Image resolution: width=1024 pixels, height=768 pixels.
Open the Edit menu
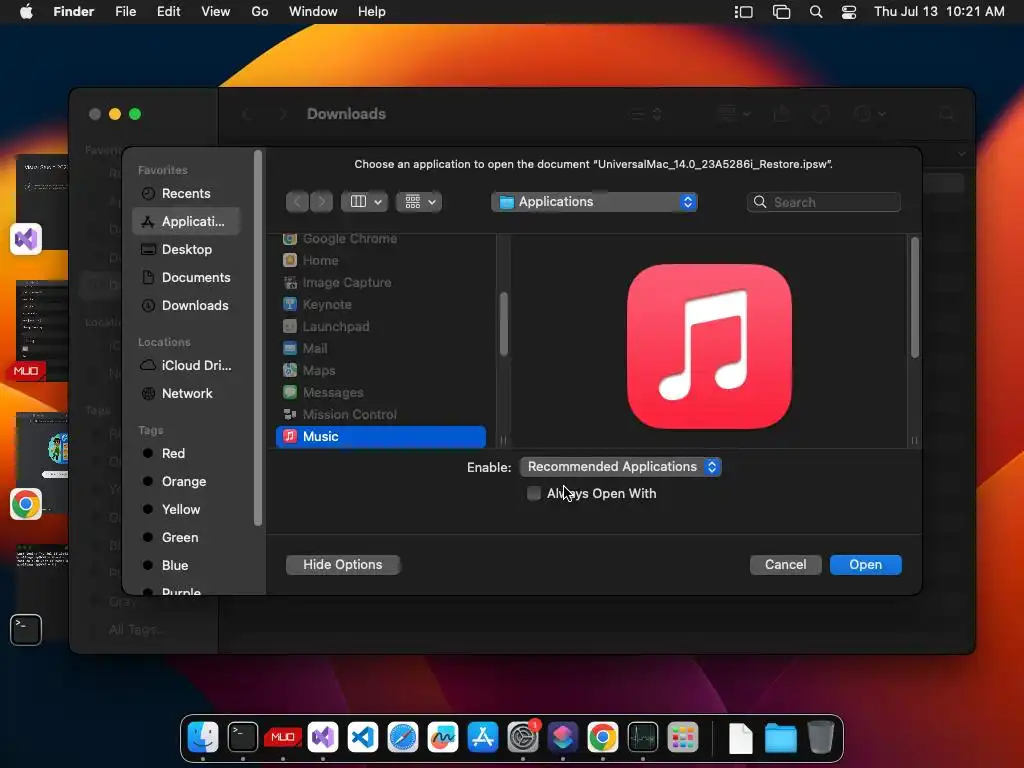point(168,12)
